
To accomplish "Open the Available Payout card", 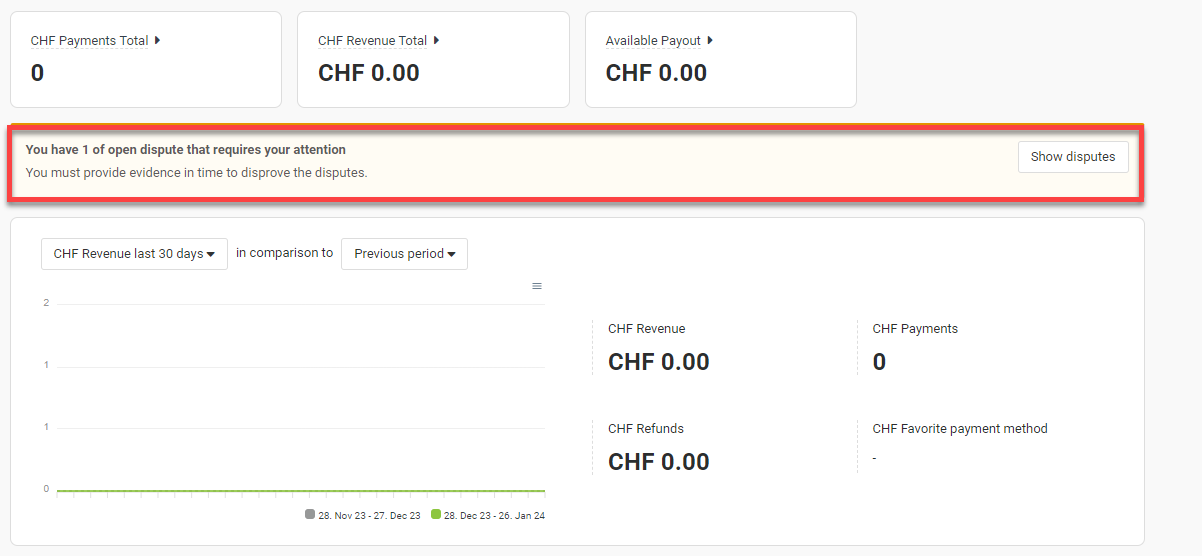I will point(721,60).
